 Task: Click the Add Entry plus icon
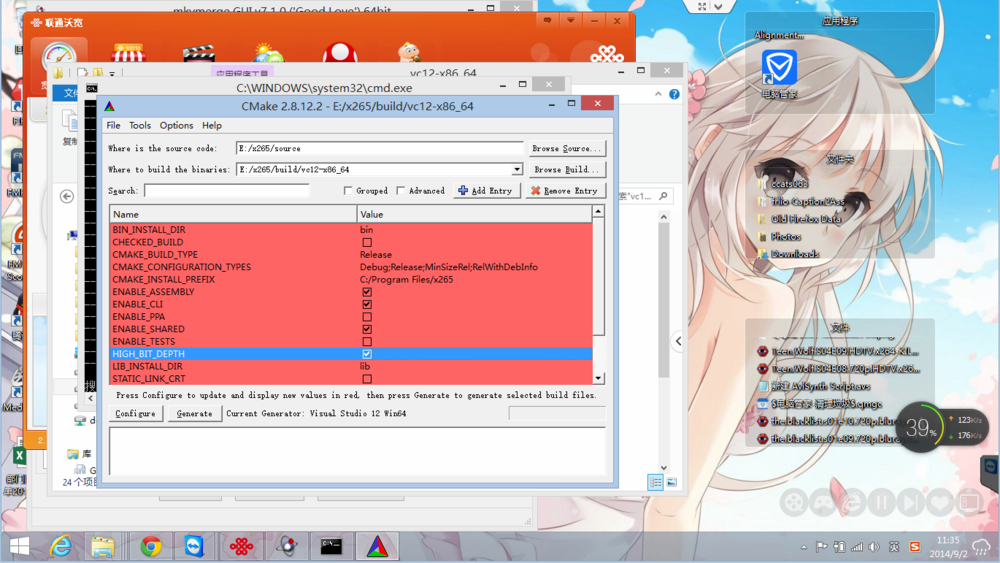[463, 191]
